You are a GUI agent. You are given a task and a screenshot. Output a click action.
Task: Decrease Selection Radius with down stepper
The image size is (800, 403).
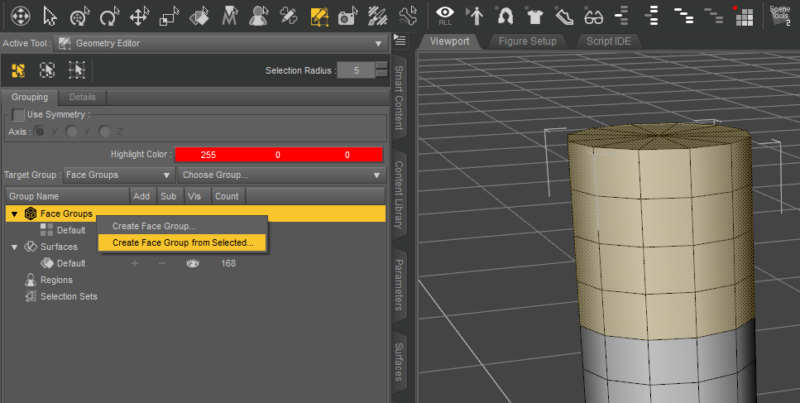[381, 74]
